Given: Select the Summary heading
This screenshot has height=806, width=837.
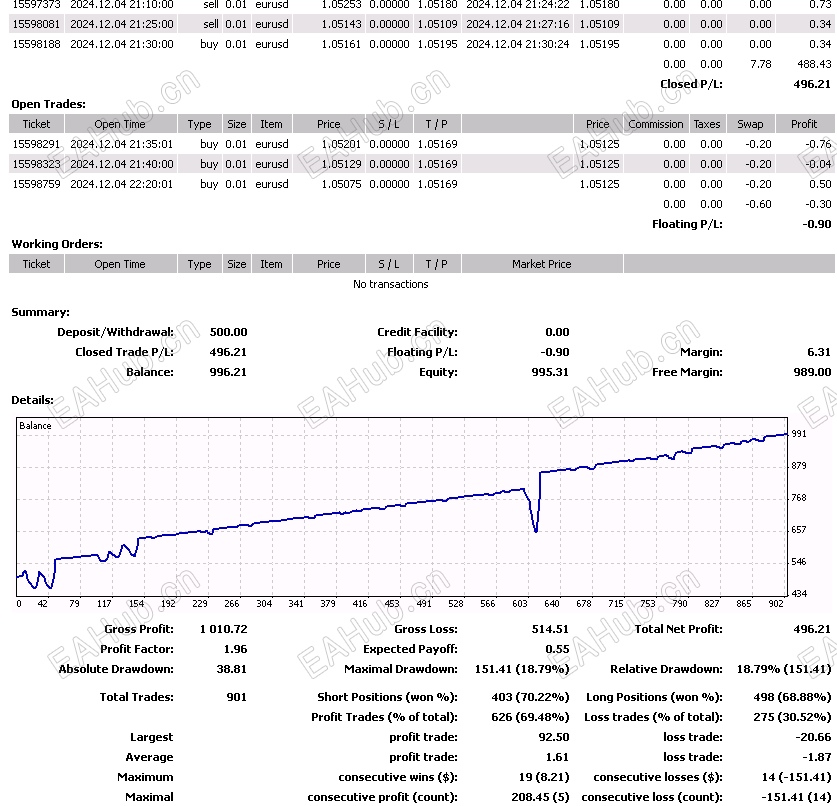Looking at the screenshot, I should 41,312.
